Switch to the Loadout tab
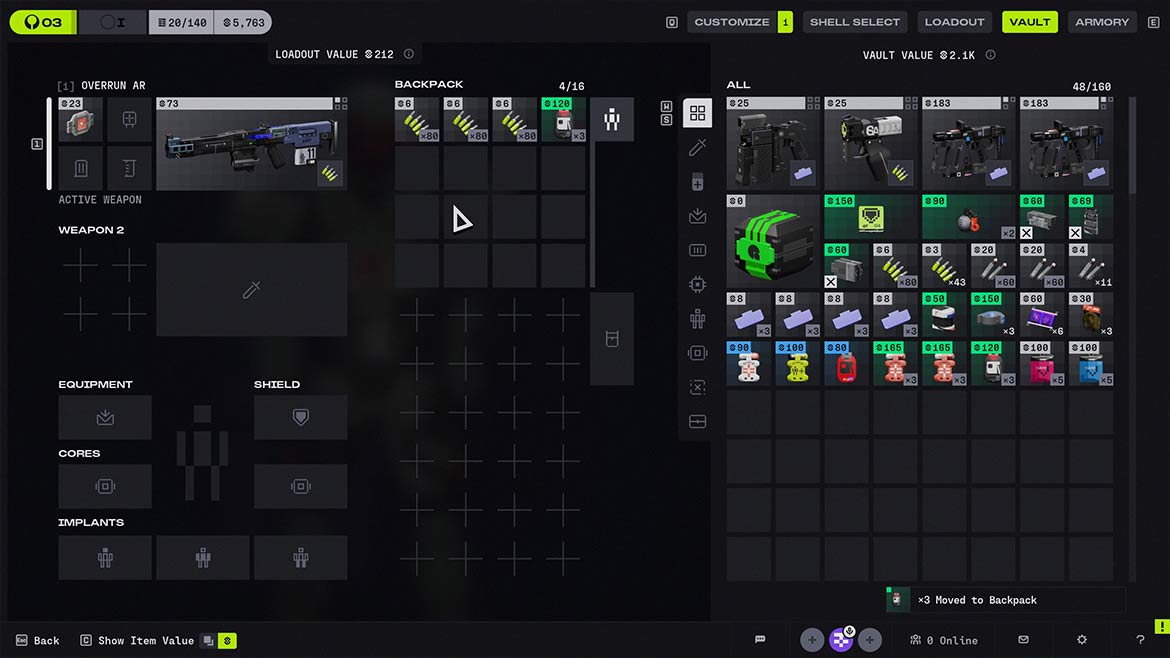The width and height of the screenshot is (1170, 658). (954, 22)
